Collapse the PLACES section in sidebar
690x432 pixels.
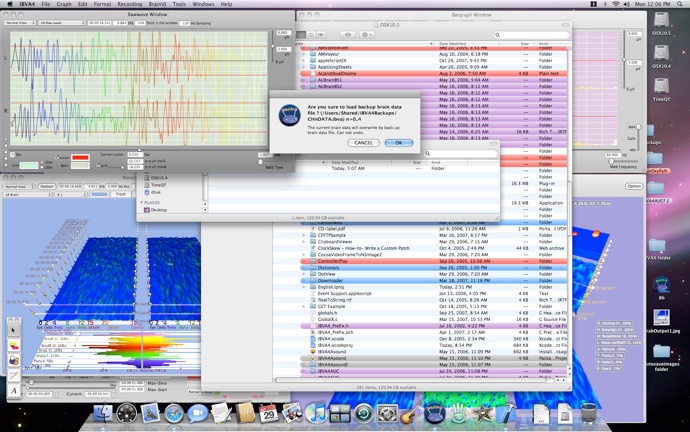(x=142, y=202)
